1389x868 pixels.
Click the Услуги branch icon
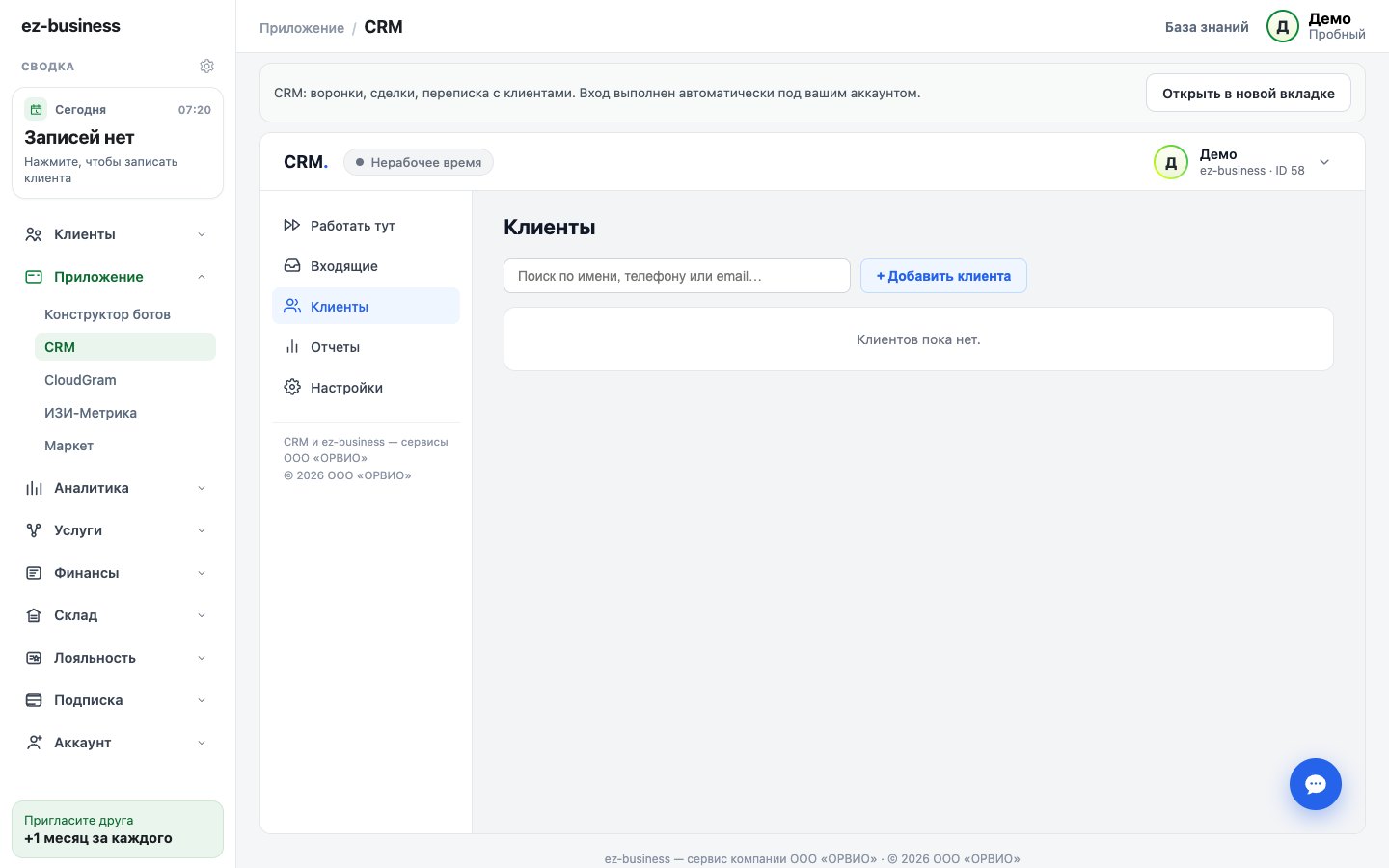point(34,530)
